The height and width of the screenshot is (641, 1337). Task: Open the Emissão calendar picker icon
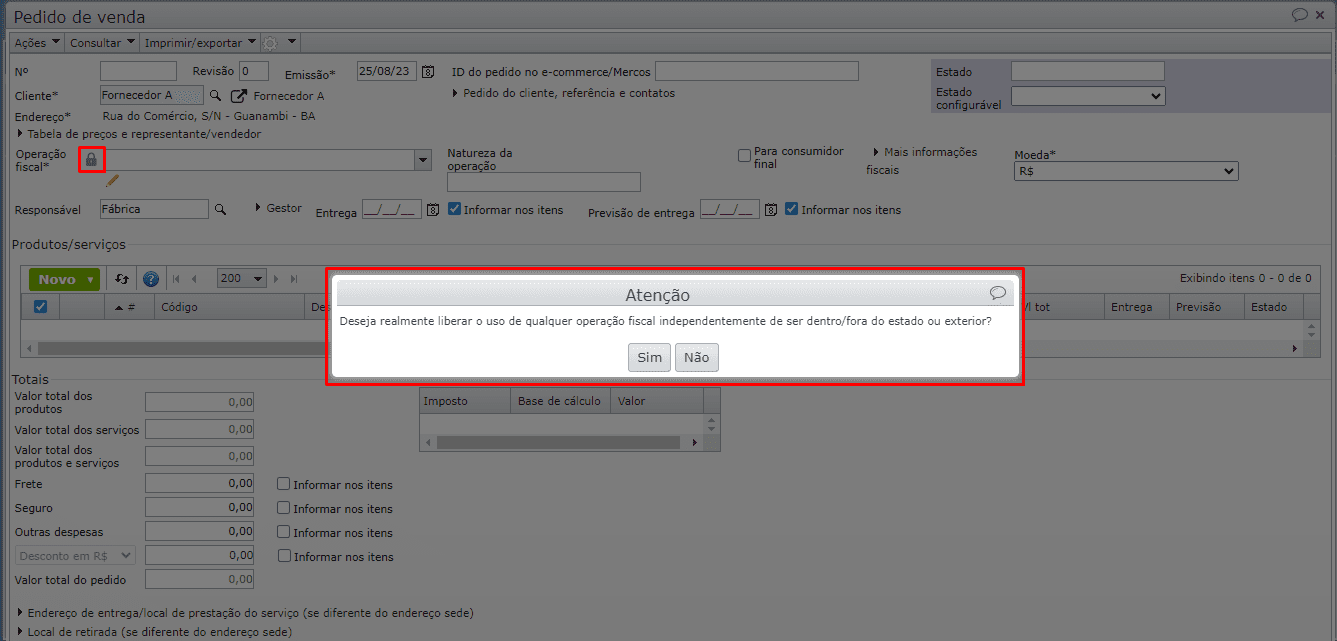[428, 72]
